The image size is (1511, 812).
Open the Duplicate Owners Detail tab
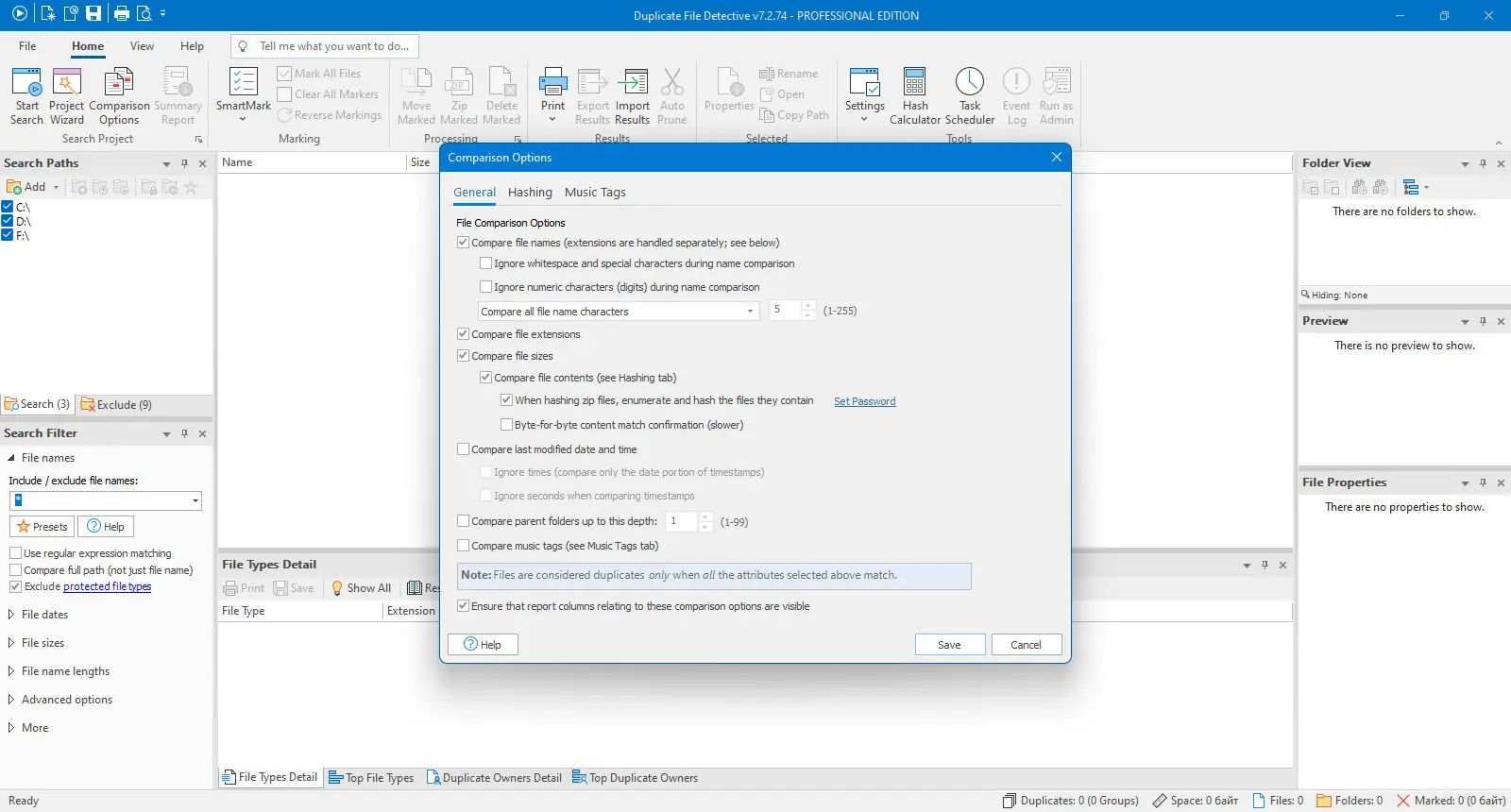494,778
